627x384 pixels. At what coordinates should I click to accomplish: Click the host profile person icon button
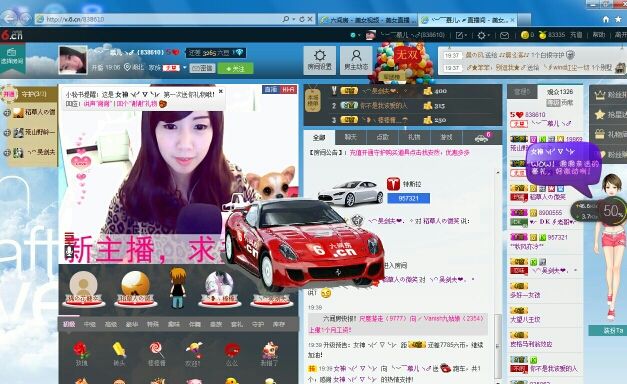pyautogui.click(x=356, y=60)
